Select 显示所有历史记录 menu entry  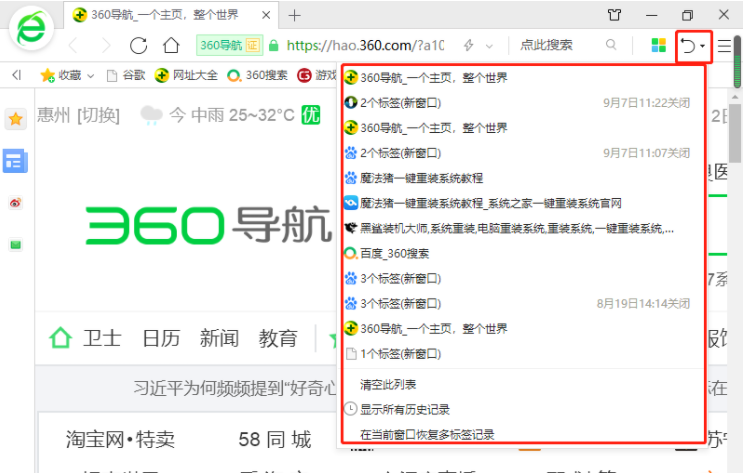coord(404,409)
